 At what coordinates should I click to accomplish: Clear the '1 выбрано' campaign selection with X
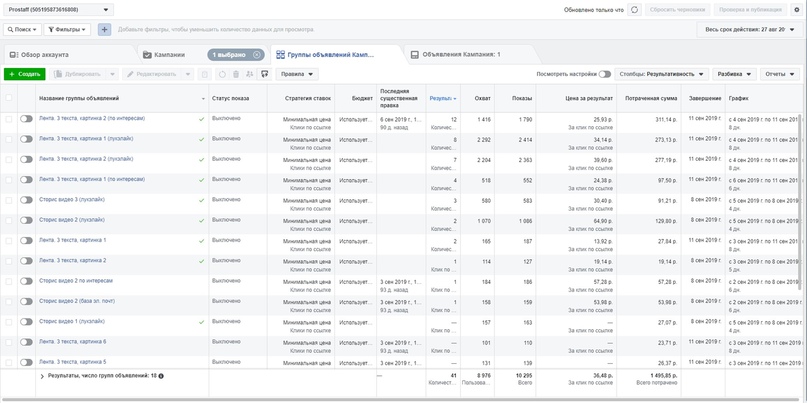click(257, 55)
